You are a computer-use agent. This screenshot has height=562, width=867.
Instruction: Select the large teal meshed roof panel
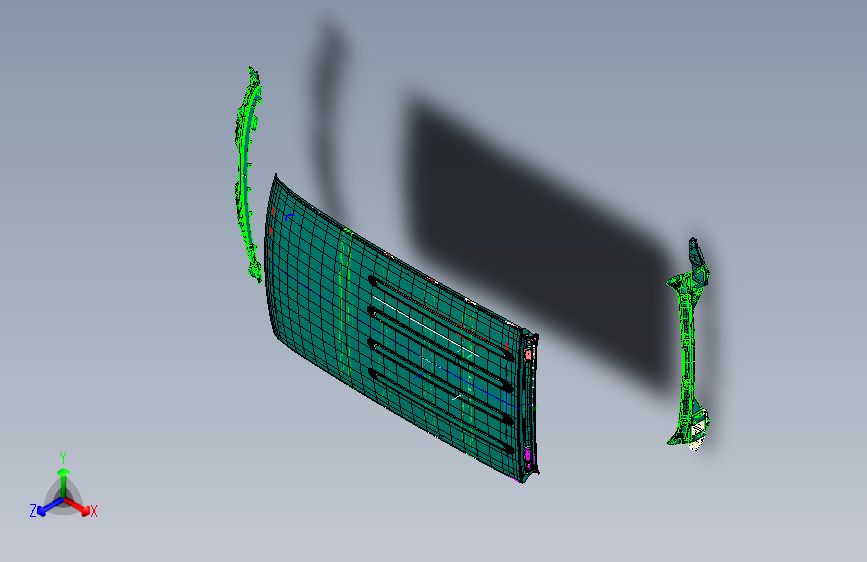[400, 329]
